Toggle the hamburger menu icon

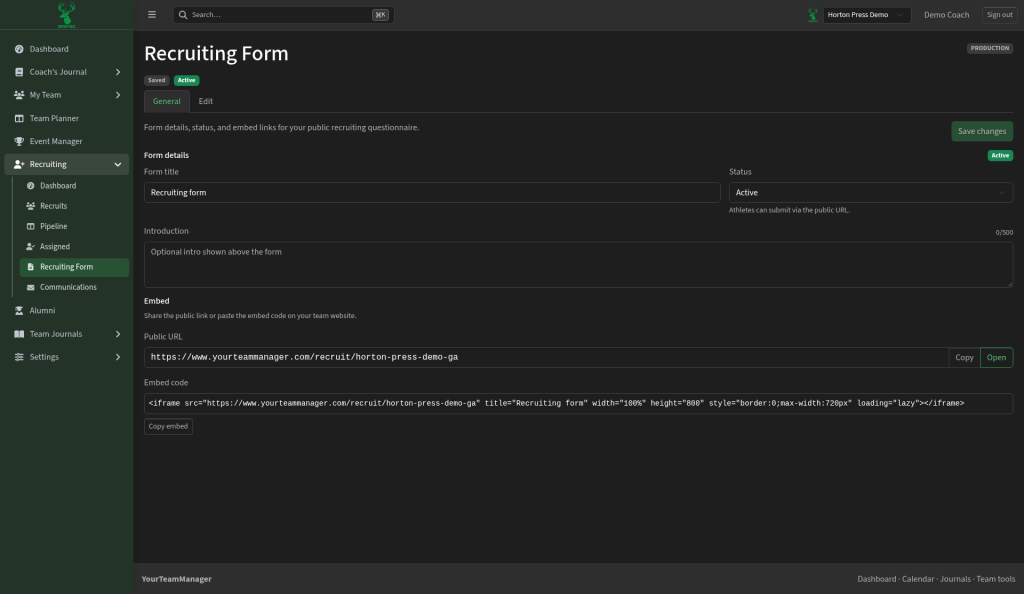click(x=152, y=14)
